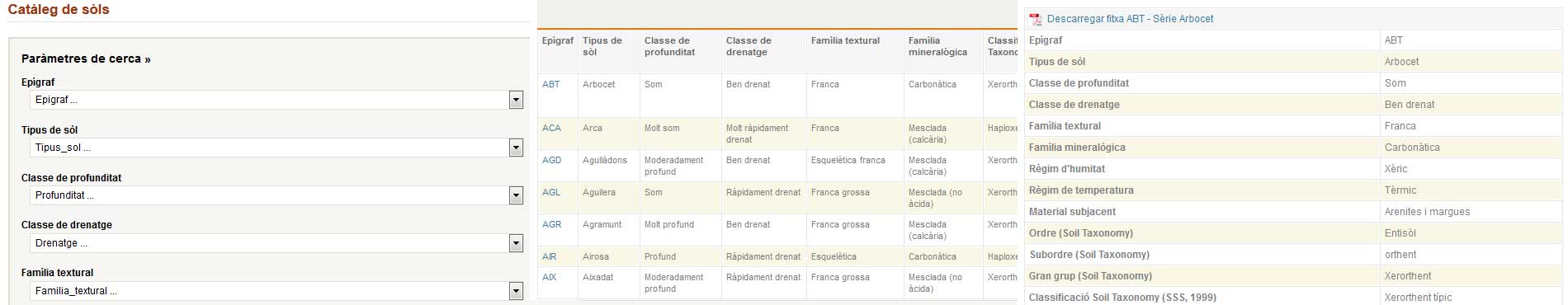Image resolution: width=1568 pixels, height=305 pixels.
Task: Click the Classe de drenatge column header
Action: coord(749,46)
